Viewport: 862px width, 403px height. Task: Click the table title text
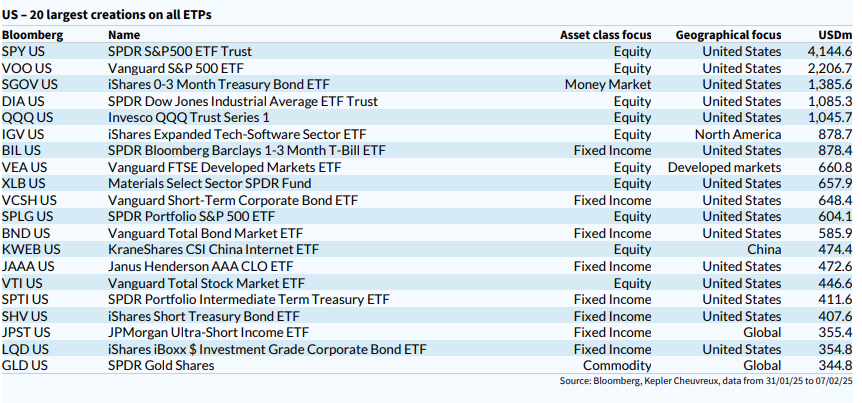(106, 15)
